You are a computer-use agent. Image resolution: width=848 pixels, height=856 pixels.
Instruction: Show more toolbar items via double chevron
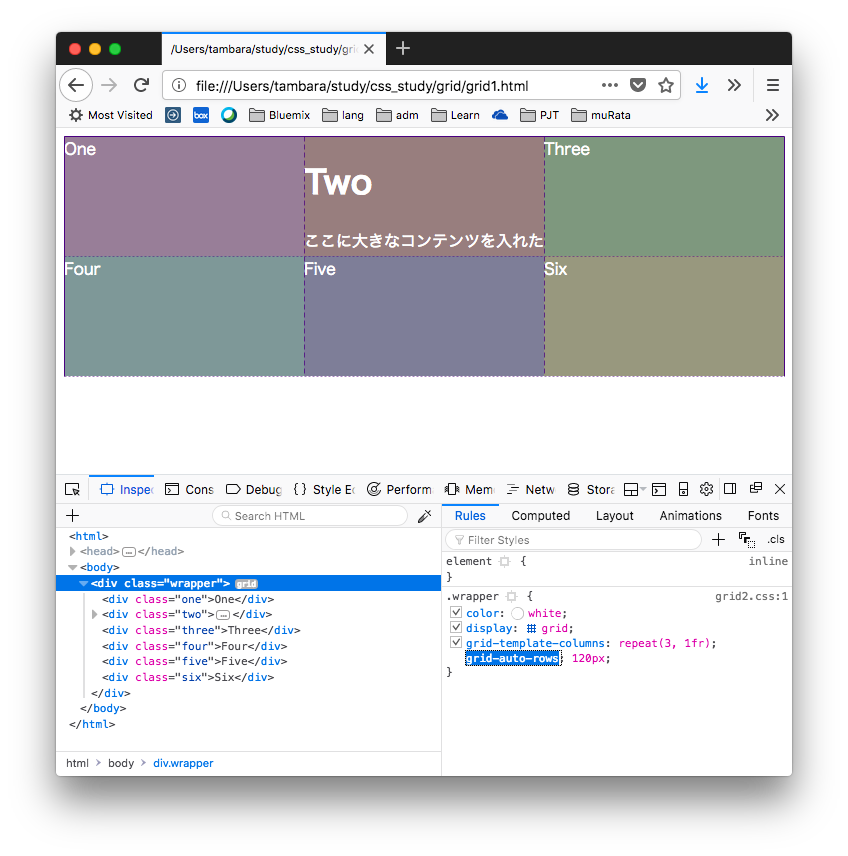pos(734,85)
